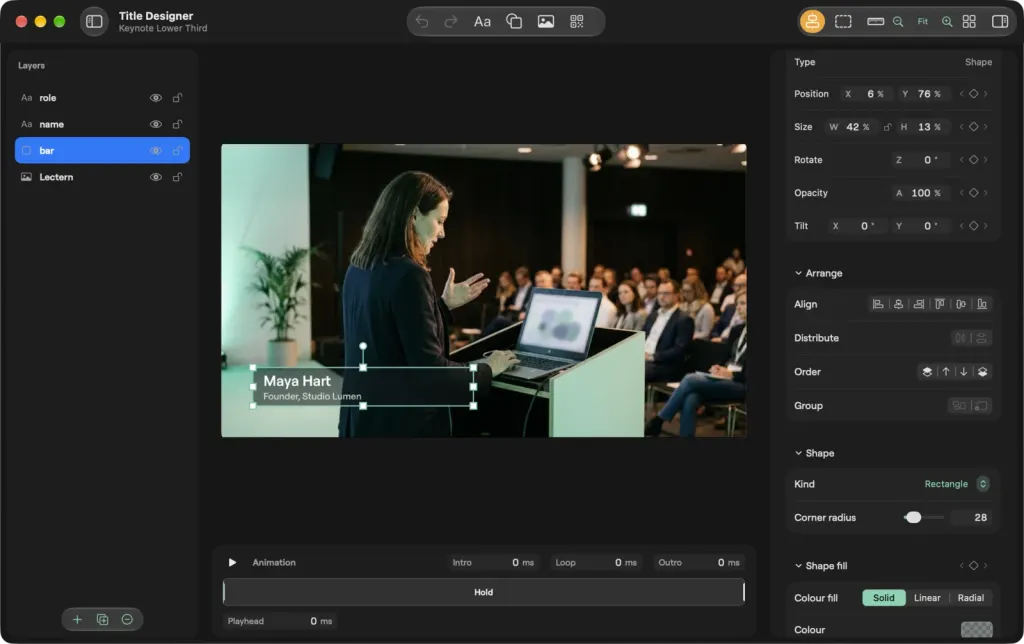
Task: Select the name text layer
Action: [102, 124]
